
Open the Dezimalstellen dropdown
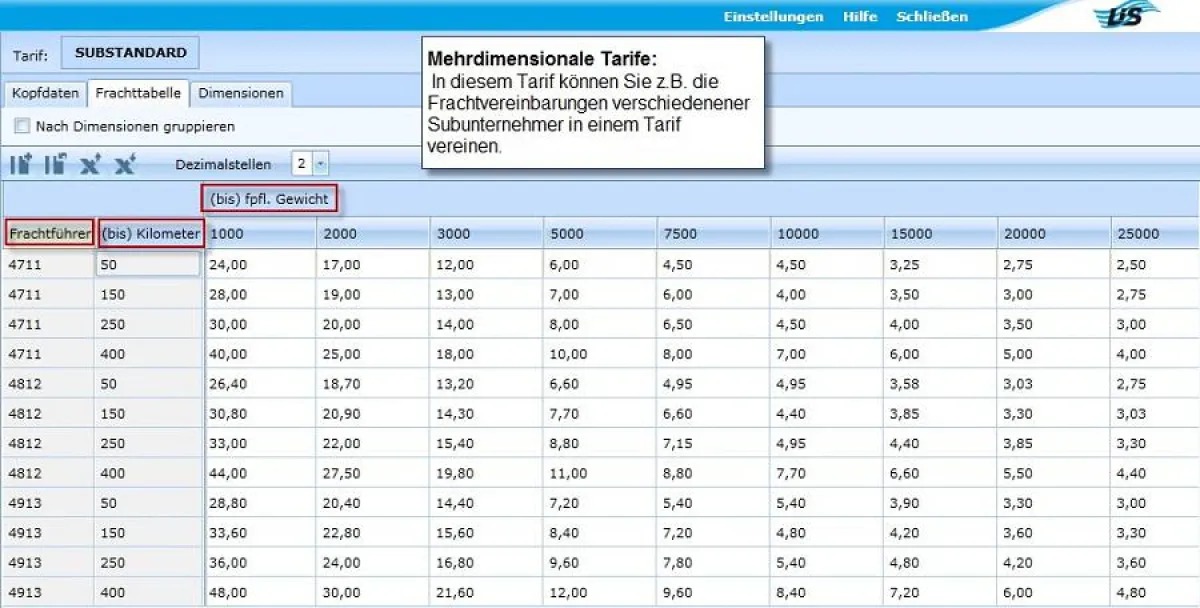pyautogui.click(x=318, y=163)
